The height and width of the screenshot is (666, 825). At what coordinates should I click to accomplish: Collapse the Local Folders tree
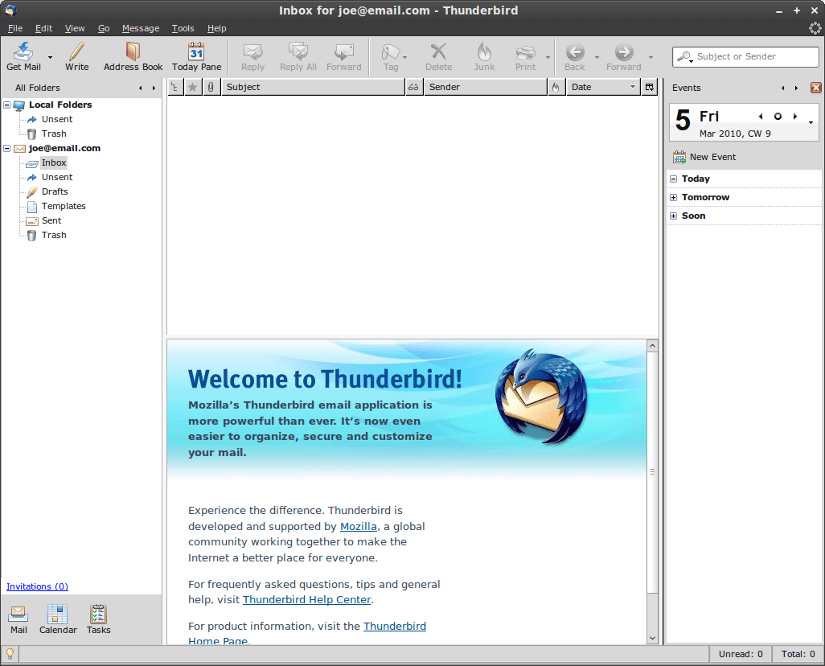coord(7,105)
